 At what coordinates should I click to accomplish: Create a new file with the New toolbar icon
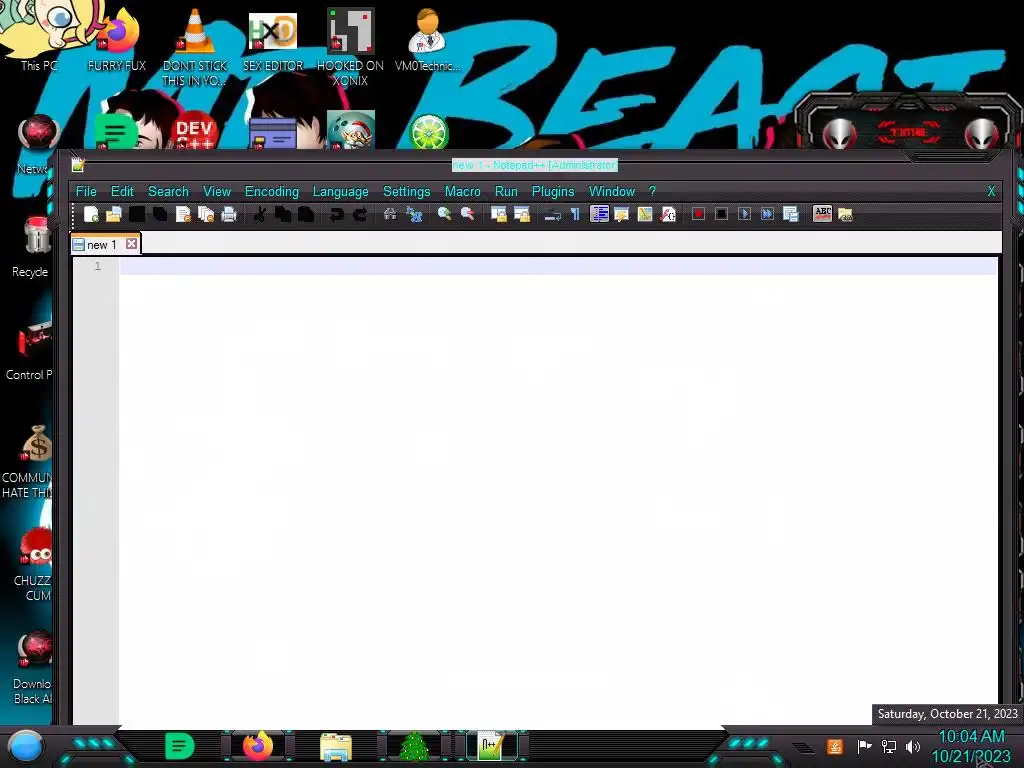[x=91, y=214]
